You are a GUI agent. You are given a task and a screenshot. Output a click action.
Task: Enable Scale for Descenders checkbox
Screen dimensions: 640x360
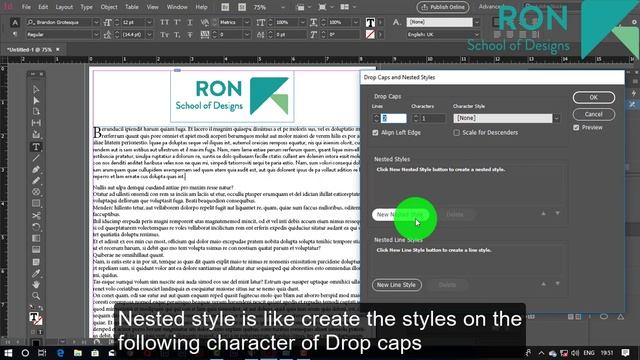click(456, 133)
